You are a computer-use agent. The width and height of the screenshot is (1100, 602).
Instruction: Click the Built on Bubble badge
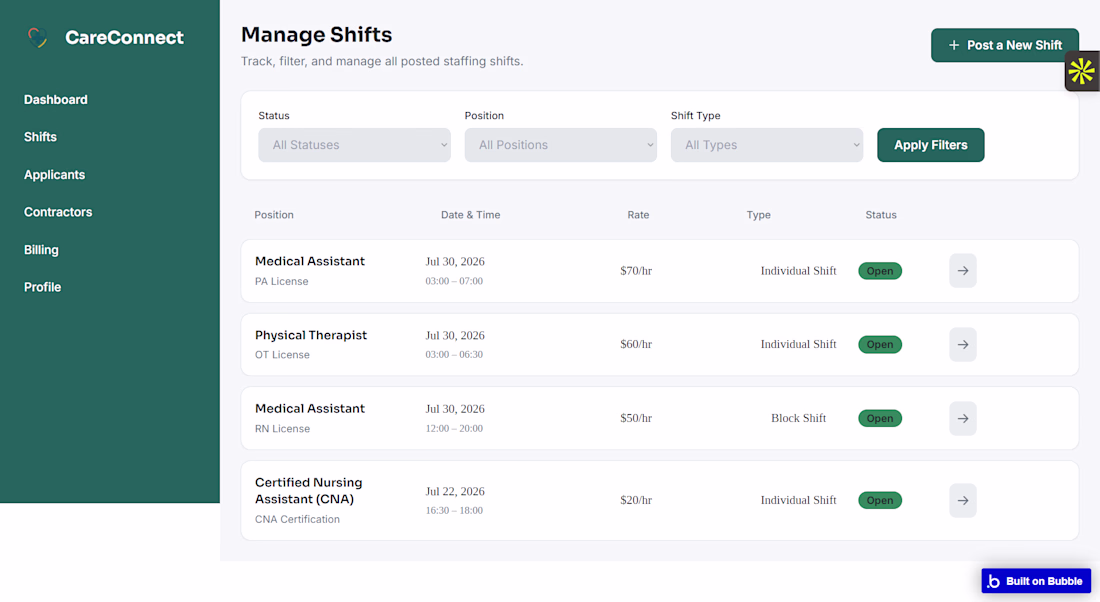pos(1036,581)
